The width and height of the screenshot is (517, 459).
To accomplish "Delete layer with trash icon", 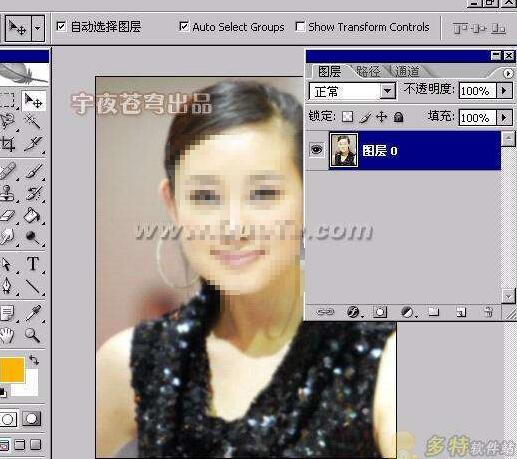I will pos(488,312).
